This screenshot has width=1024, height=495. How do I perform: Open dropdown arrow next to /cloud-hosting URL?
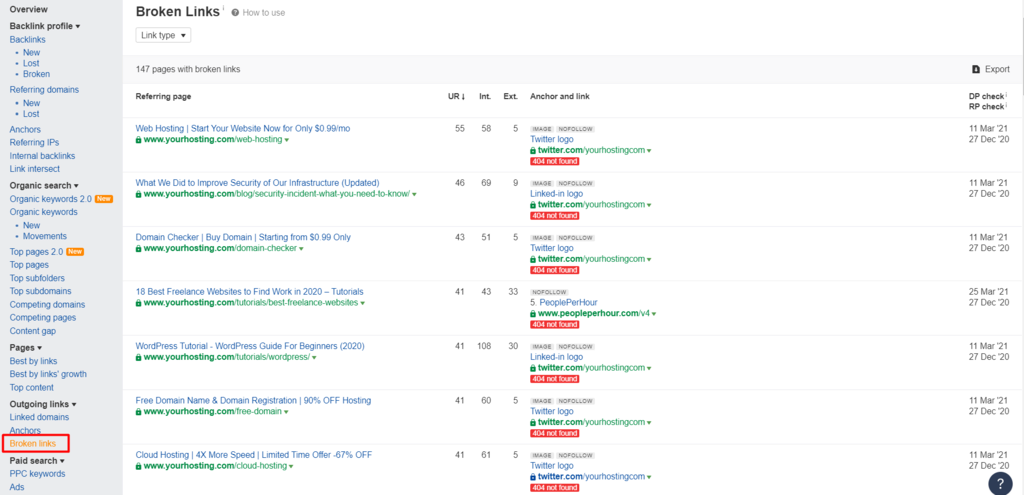(291, 466)
